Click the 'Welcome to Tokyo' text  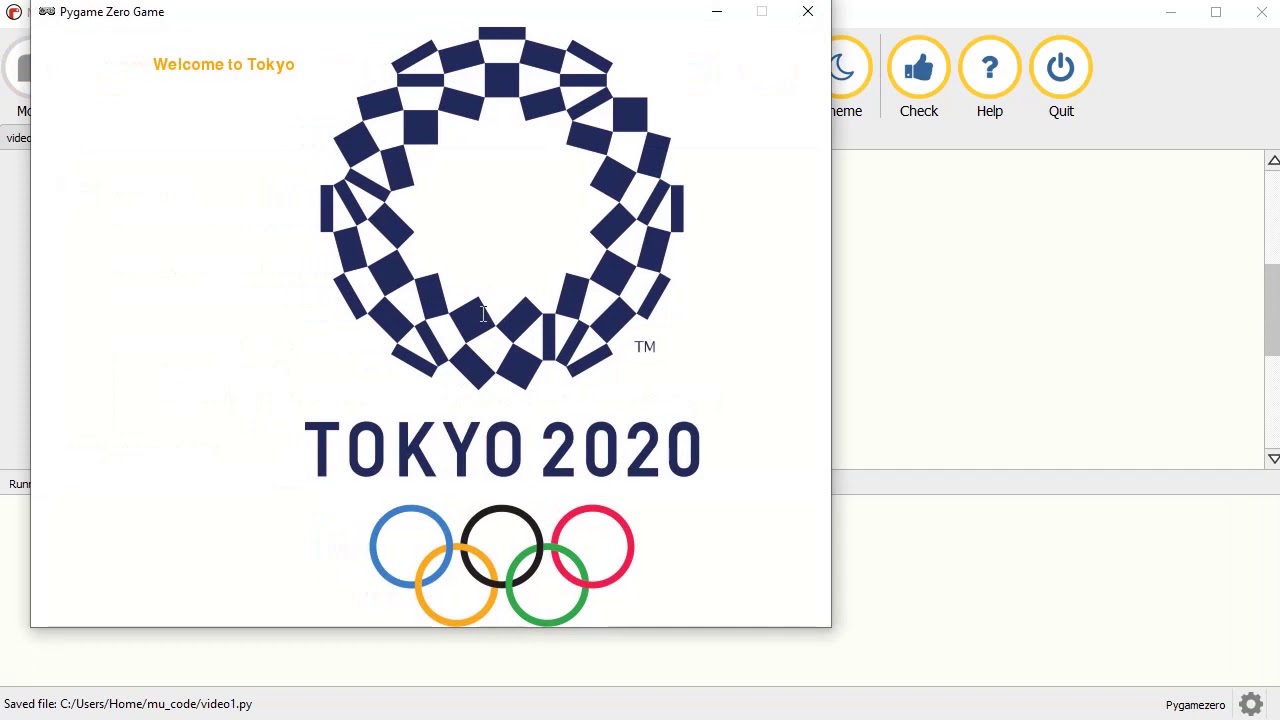224,64
